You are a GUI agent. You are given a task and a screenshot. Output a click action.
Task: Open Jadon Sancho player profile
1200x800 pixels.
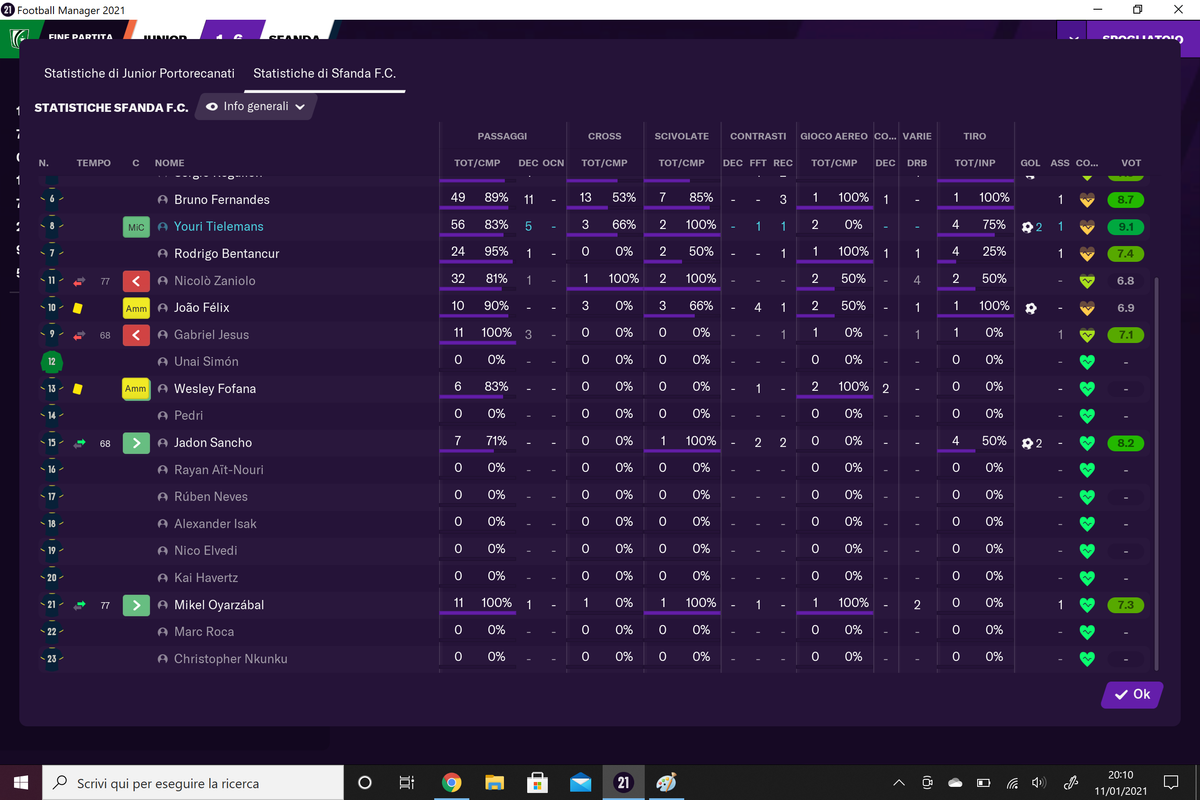click(x=213, y=443)
